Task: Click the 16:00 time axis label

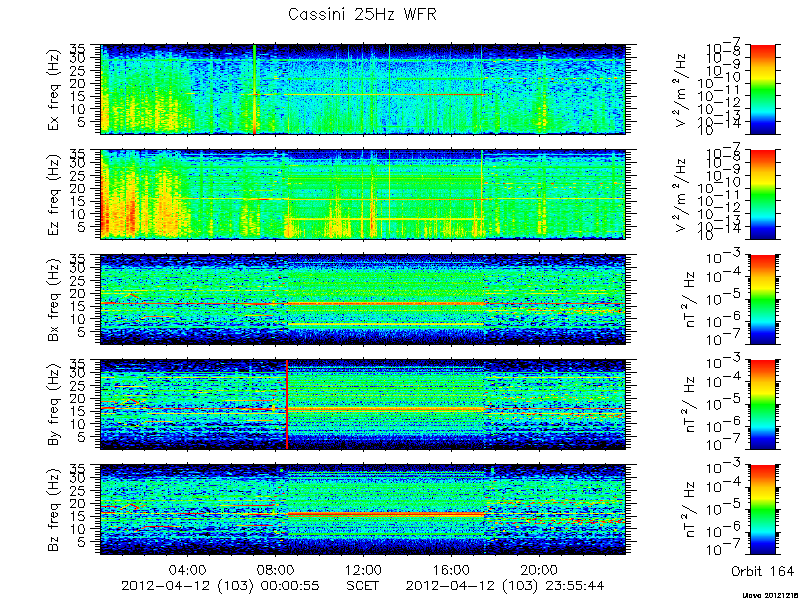Action: pyautogui.click(x=451, y=569)
